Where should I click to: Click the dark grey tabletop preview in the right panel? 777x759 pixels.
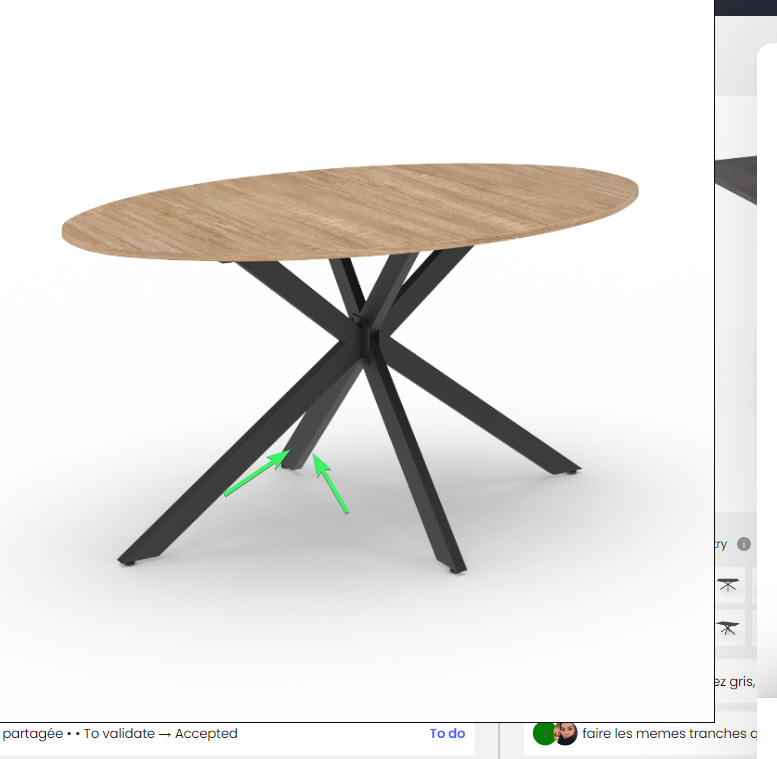[736, 179]
